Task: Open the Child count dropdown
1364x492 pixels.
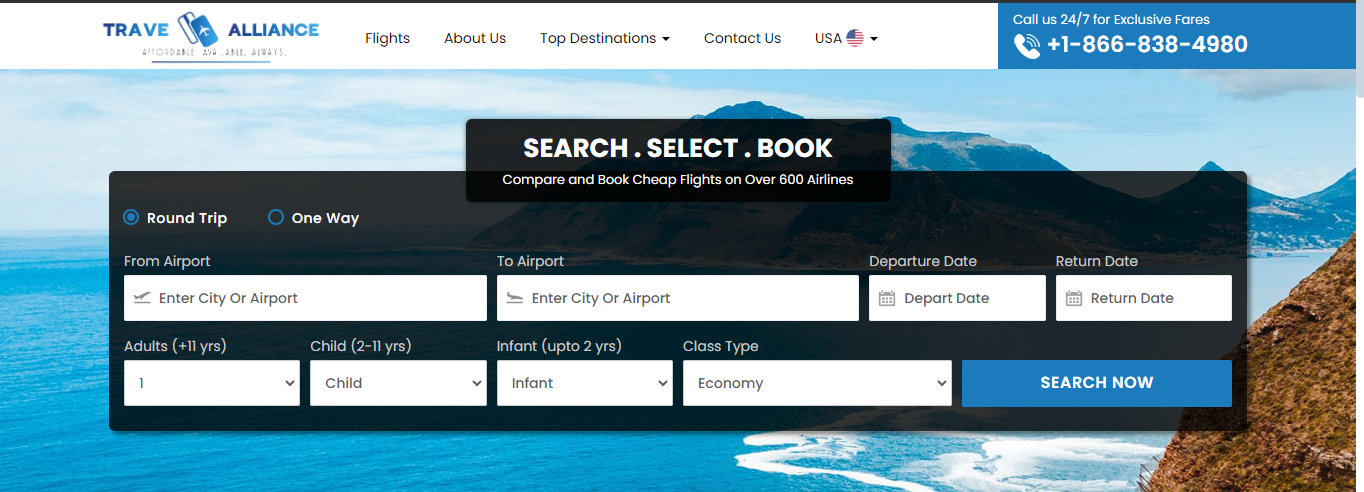Action: tap(398, 383)
